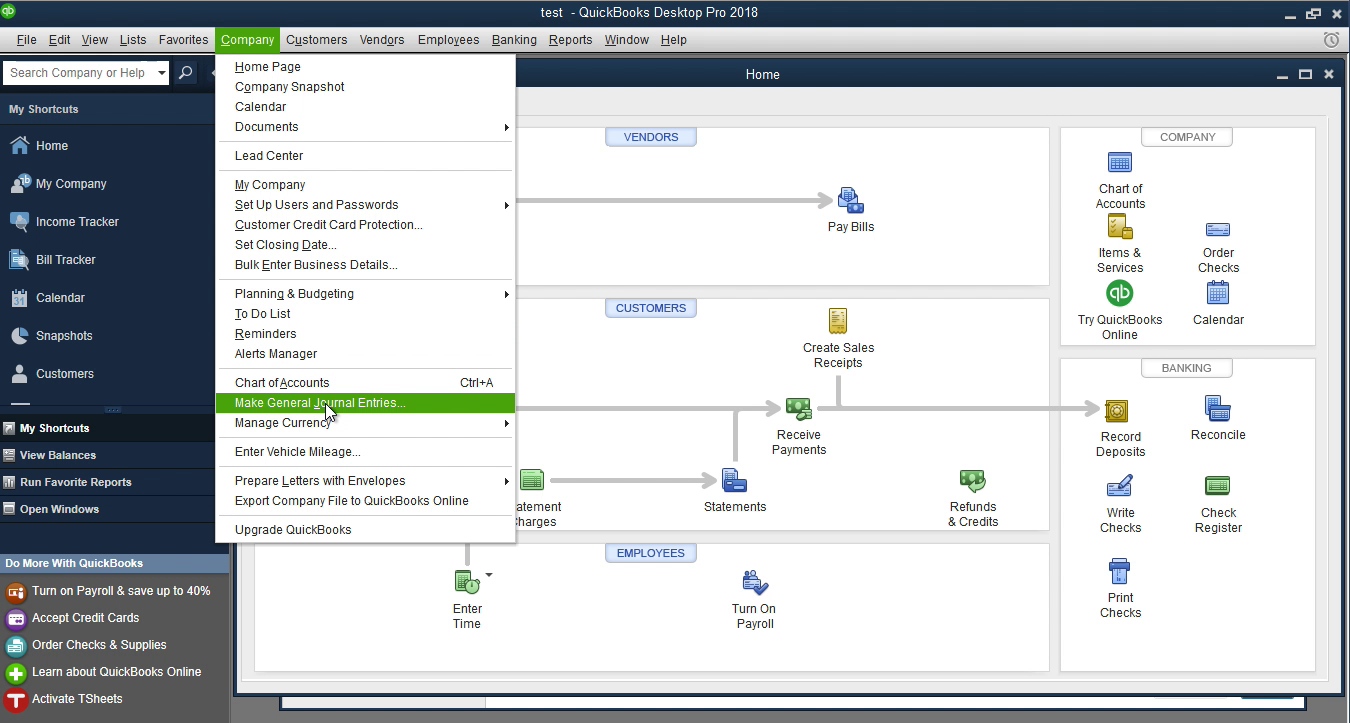Image resolution: width=1350 pixels, height=723 pixels.
Task: Open Chart of Accounts menu item
Action: [365, 383]
